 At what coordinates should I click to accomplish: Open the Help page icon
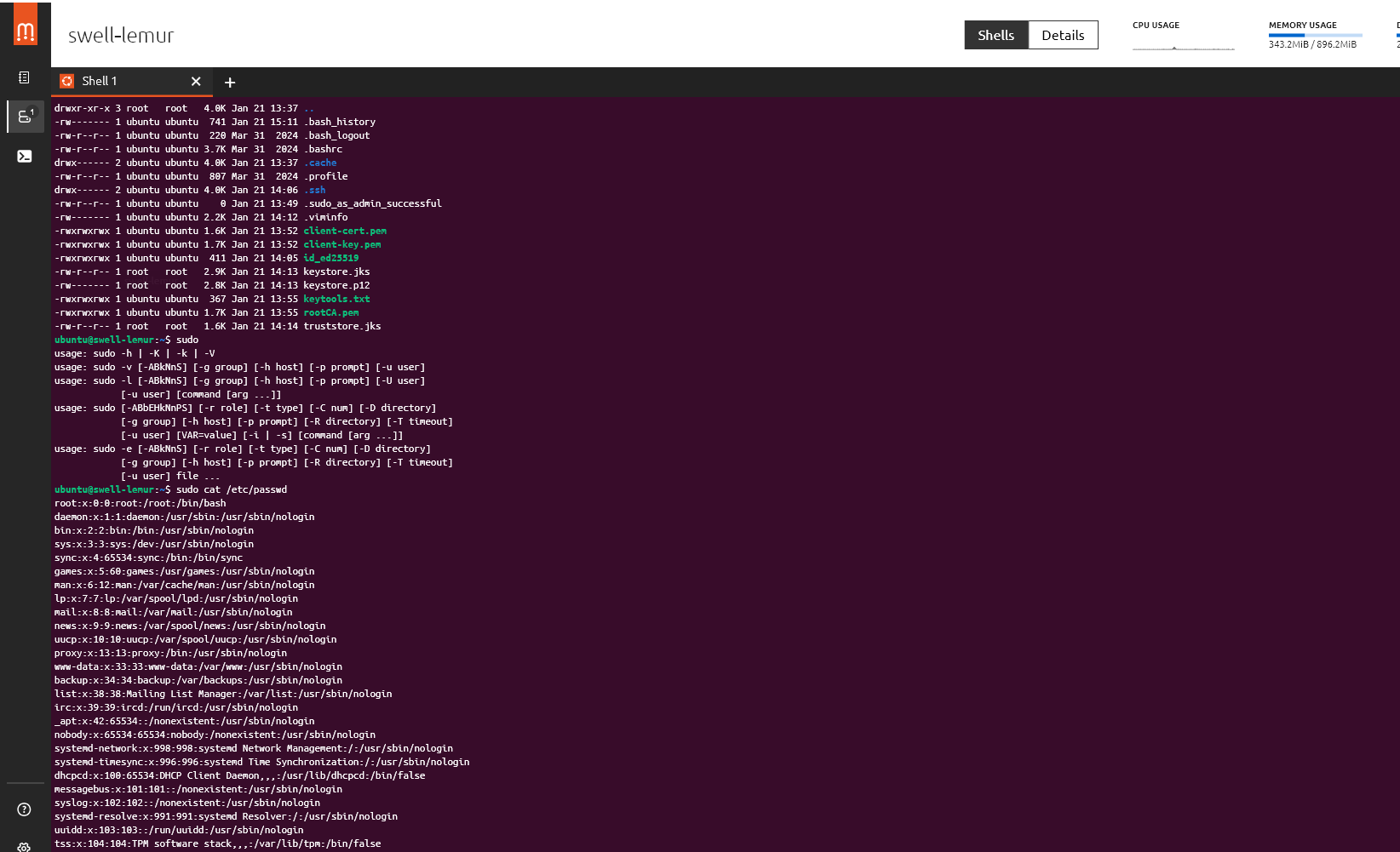[24, 809]
